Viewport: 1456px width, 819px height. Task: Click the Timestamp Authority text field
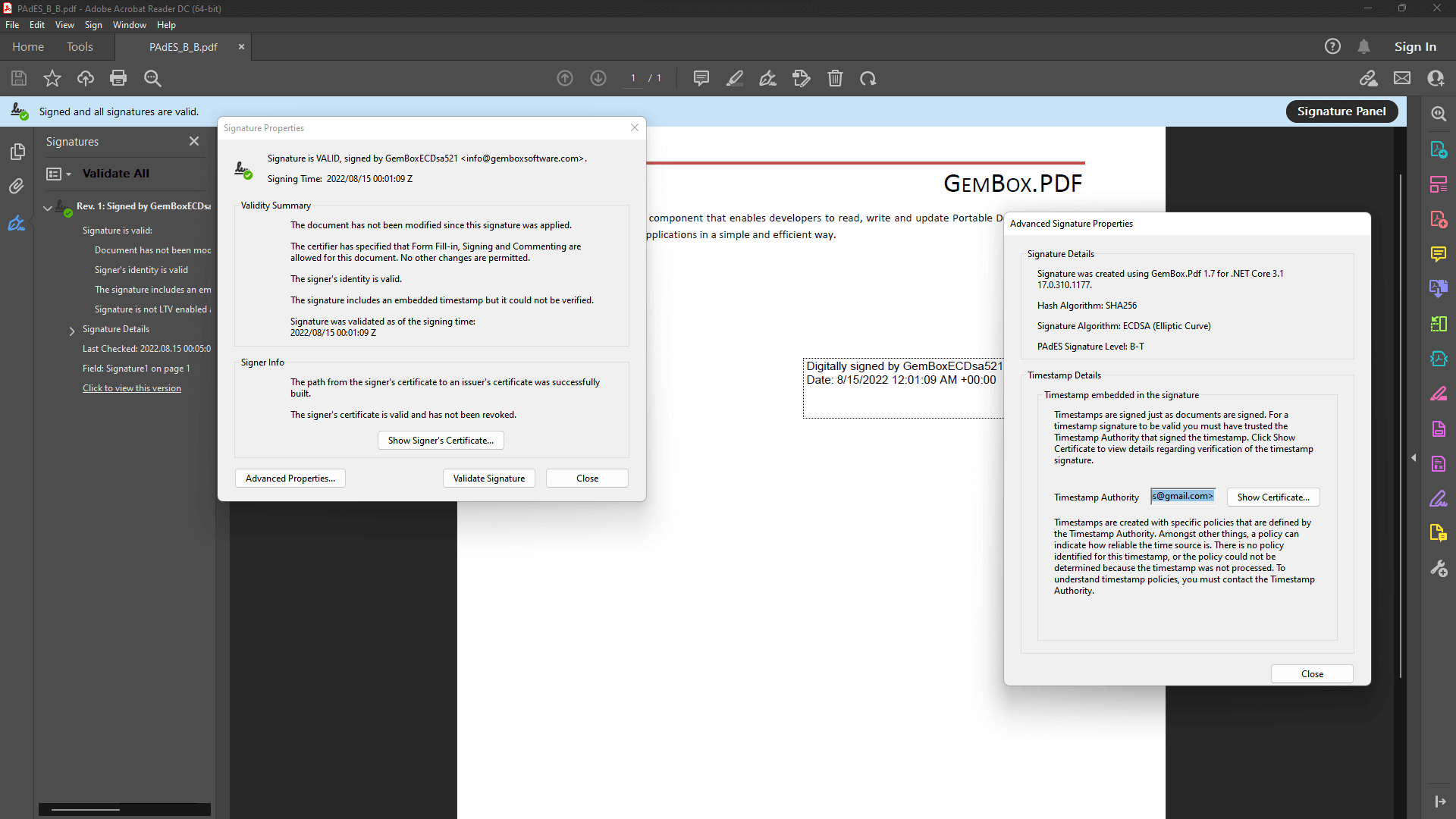1183,497
